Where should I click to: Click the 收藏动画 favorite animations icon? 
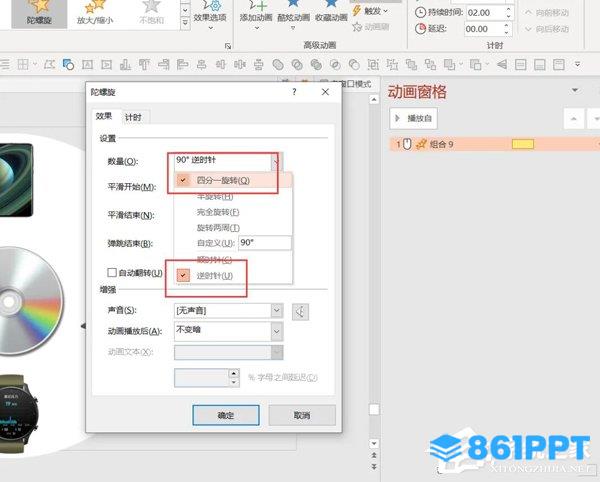click(x=331, y=13)
